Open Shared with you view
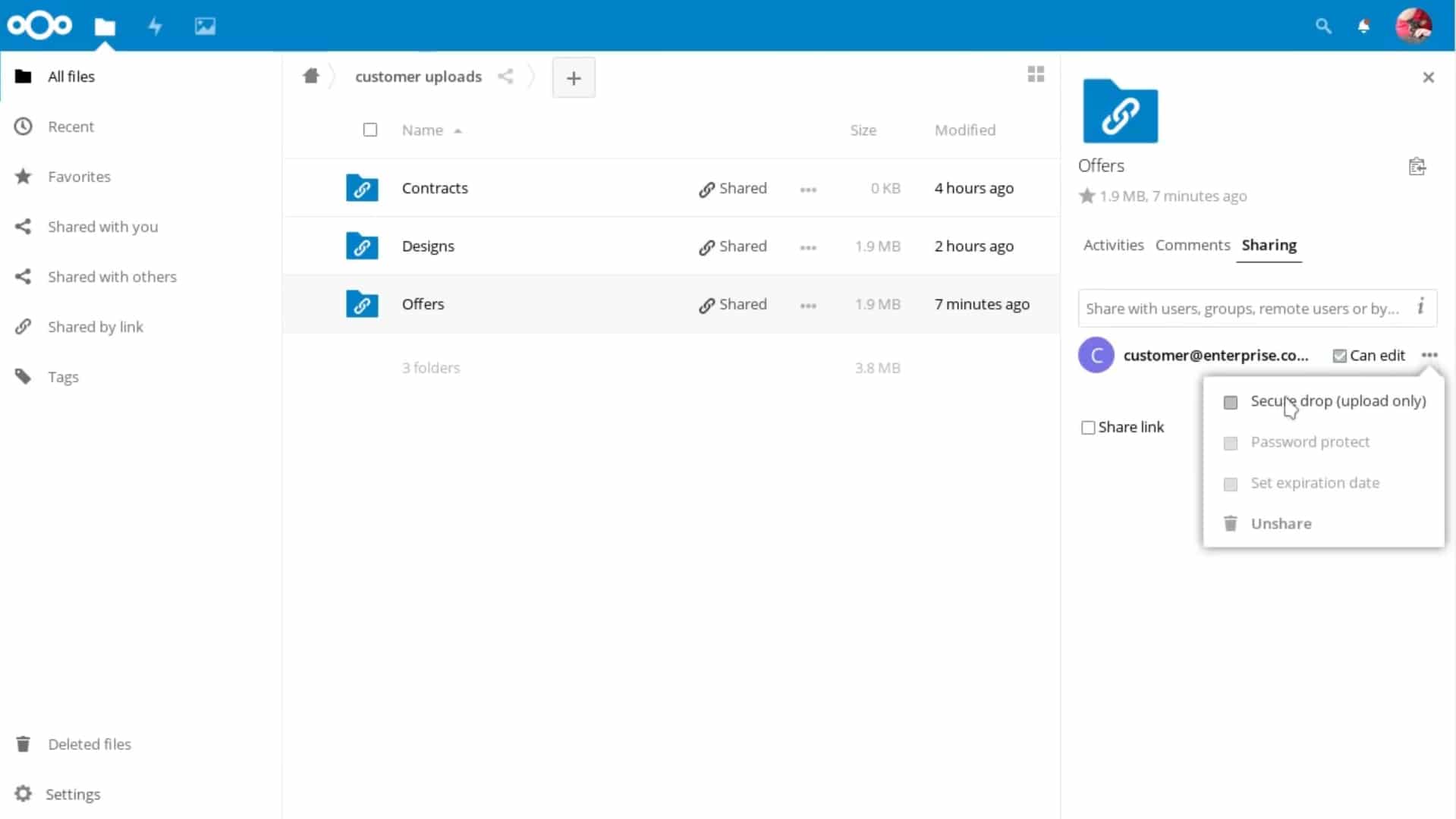This screenshot has height=819, width=1456. [140, 226]
